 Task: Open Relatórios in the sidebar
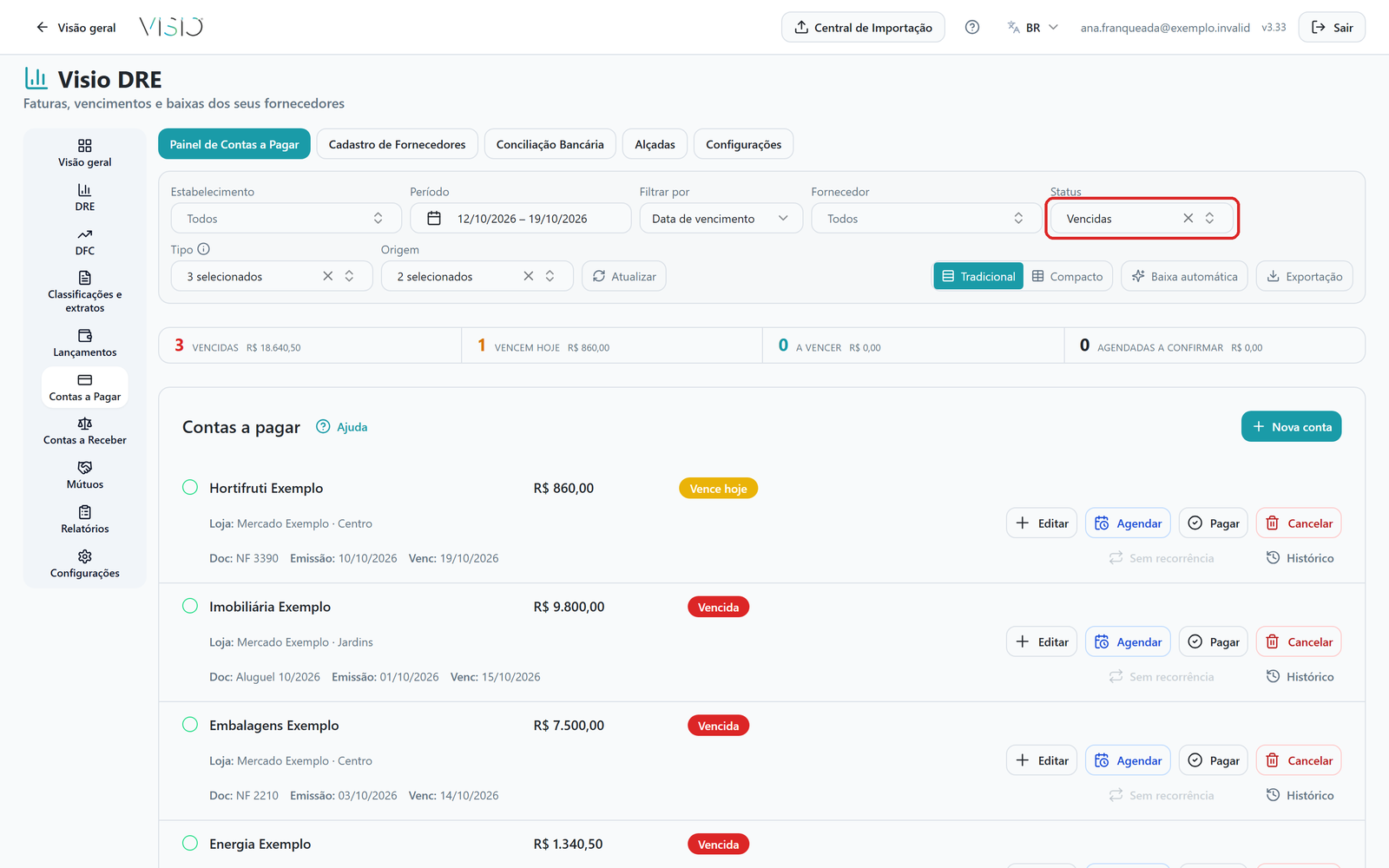pyautogui.click(x=84, y=519)
